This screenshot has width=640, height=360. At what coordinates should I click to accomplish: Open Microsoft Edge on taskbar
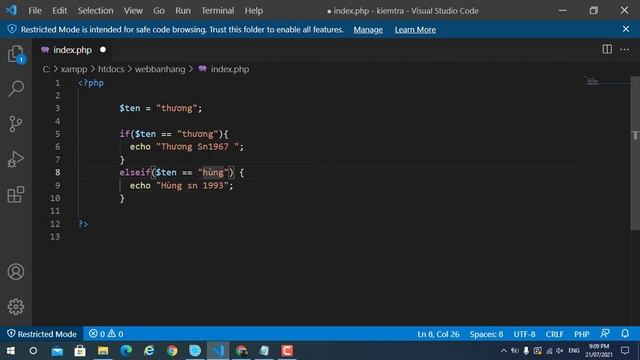(126, 351)
